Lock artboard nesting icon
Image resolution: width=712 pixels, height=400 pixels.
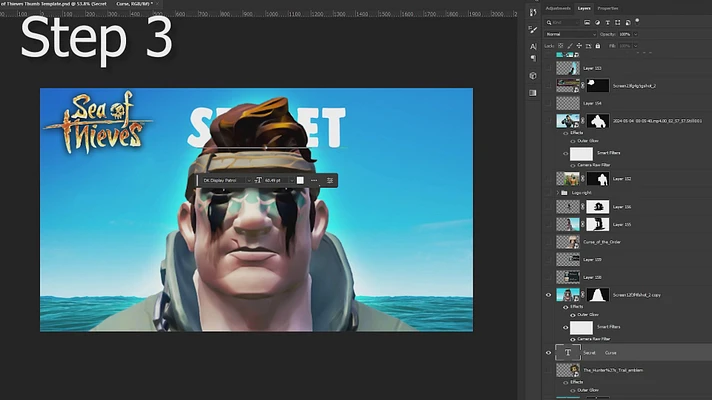(x=588, y=46)
